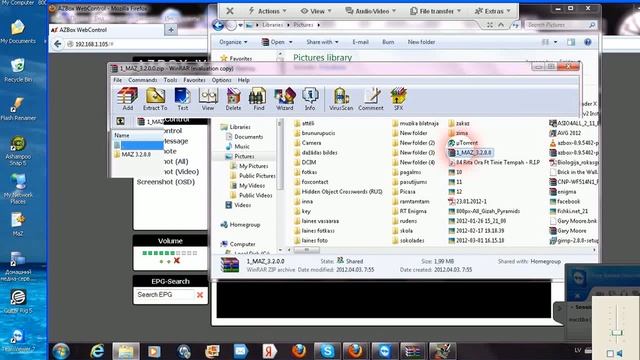640x360 pixels.
Task: Open WinRAR Options menu
Action: coord(221,80)
